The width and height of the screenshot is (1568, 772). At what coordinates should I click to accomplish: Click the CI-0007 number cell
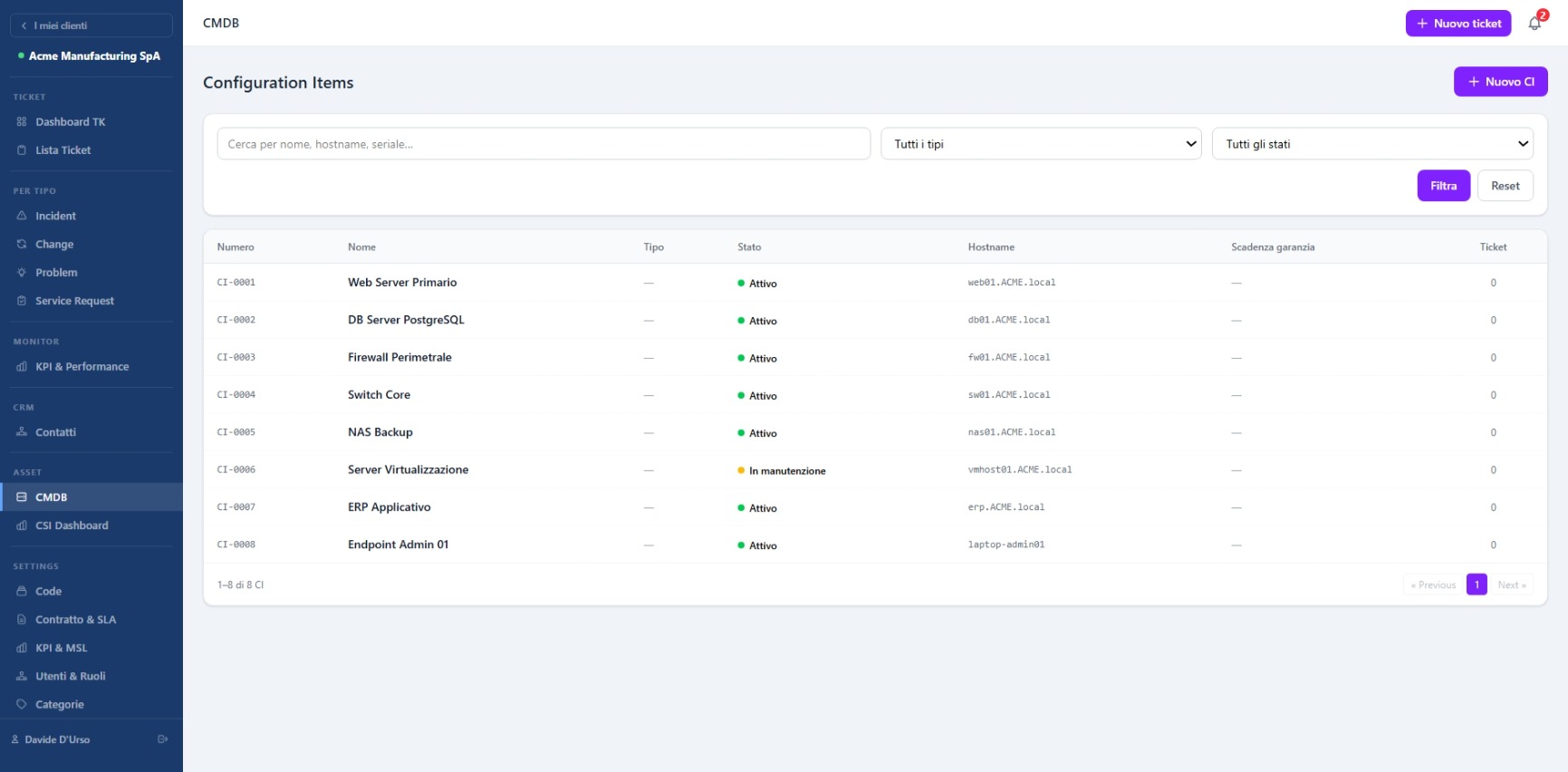[236, 507]
